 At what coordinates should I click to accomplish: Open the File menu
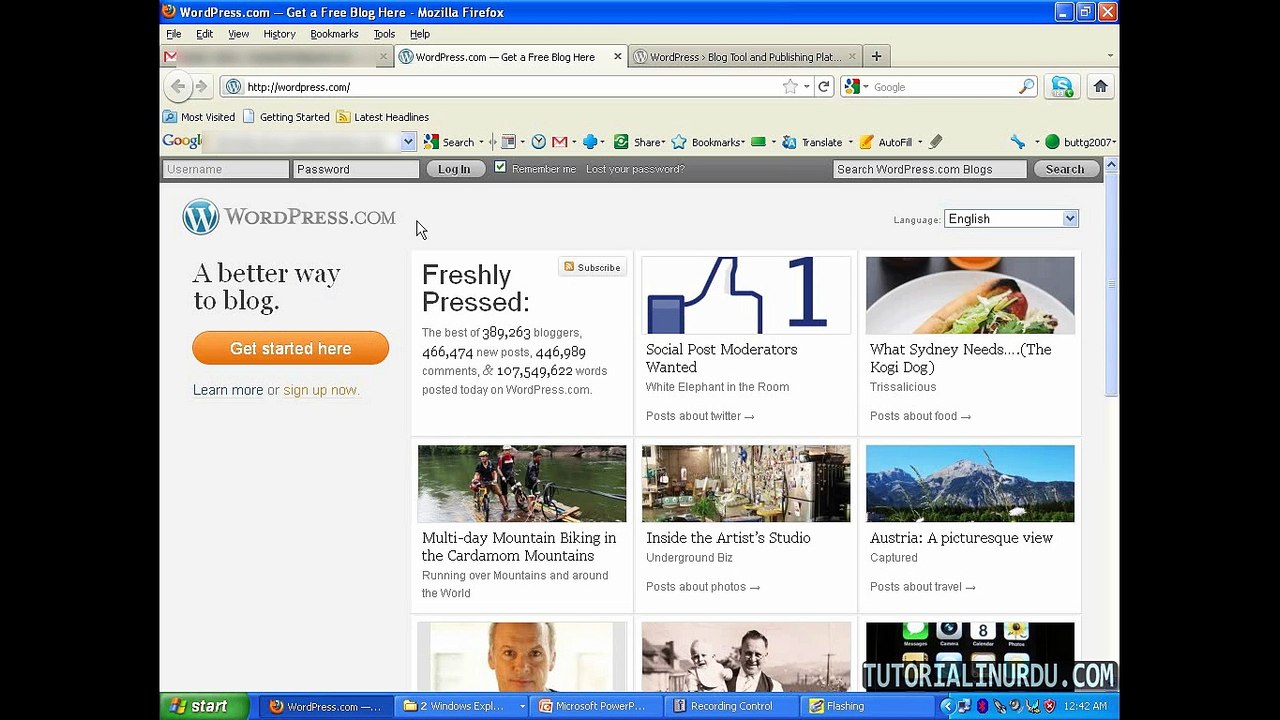coord(174,34)
